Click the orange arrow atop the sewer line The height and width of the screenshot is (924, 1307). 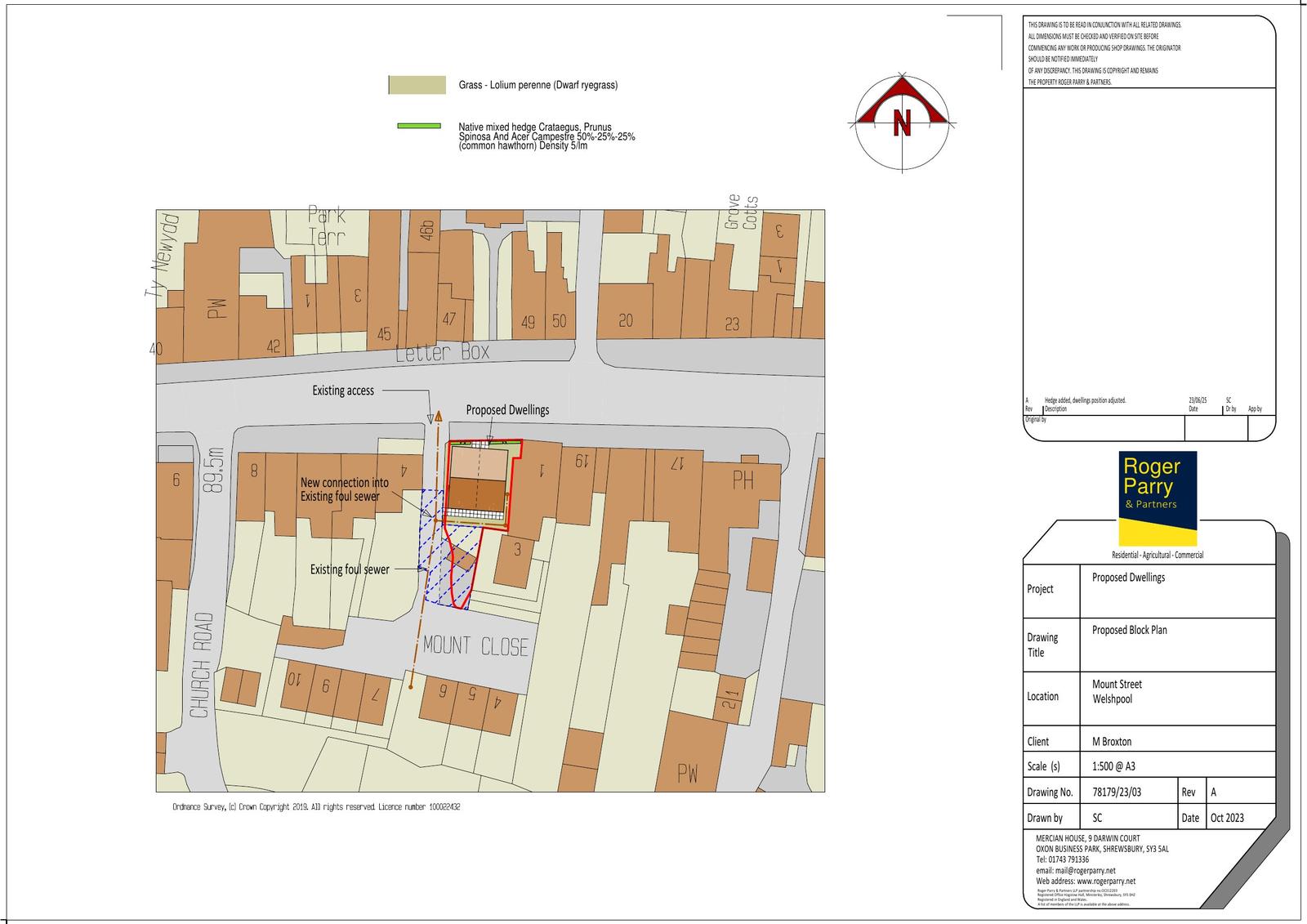(x=439, y=415)
